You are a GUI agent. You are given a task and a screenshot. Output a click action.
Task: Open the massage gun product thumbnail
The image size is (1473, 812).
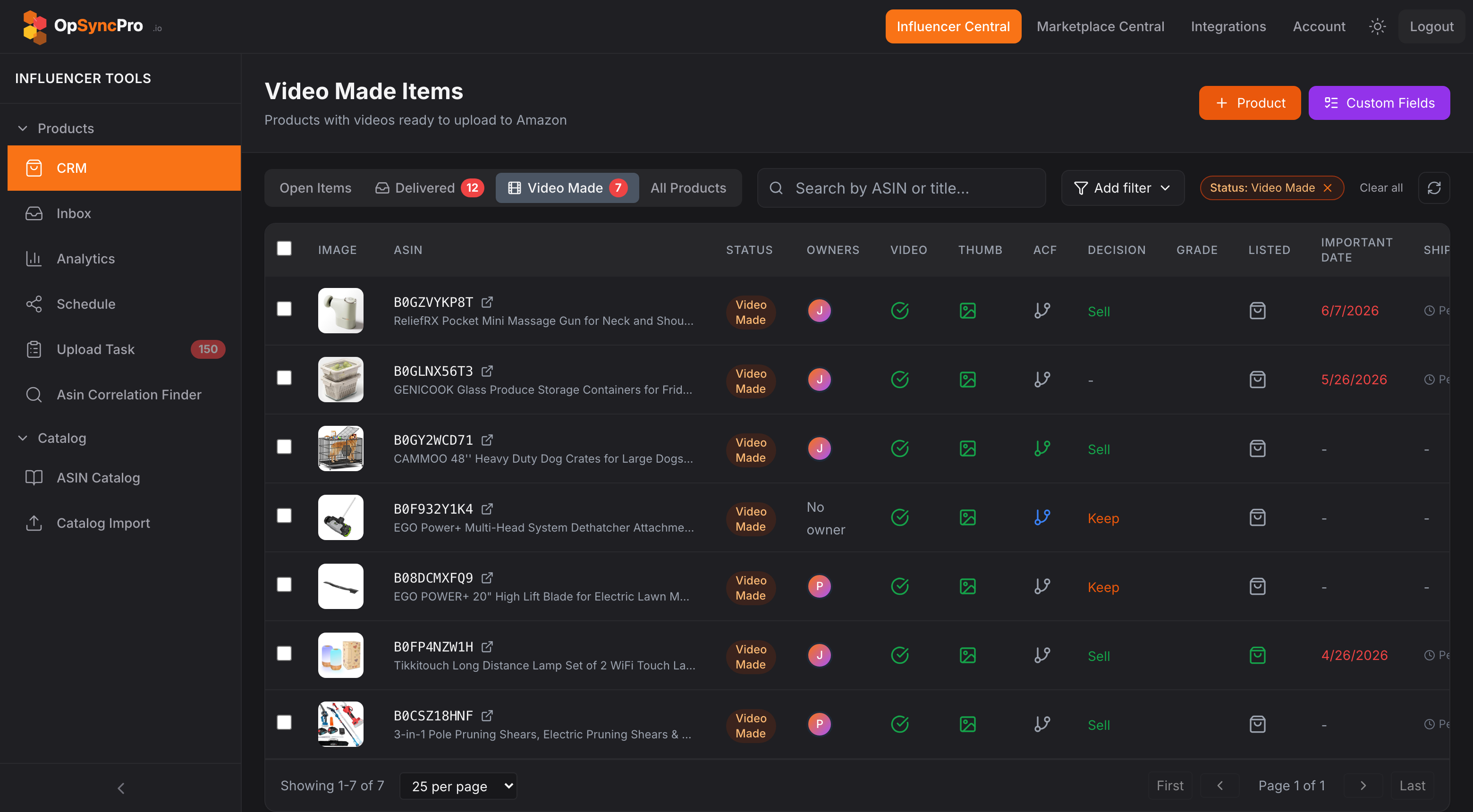pos(340,311)
